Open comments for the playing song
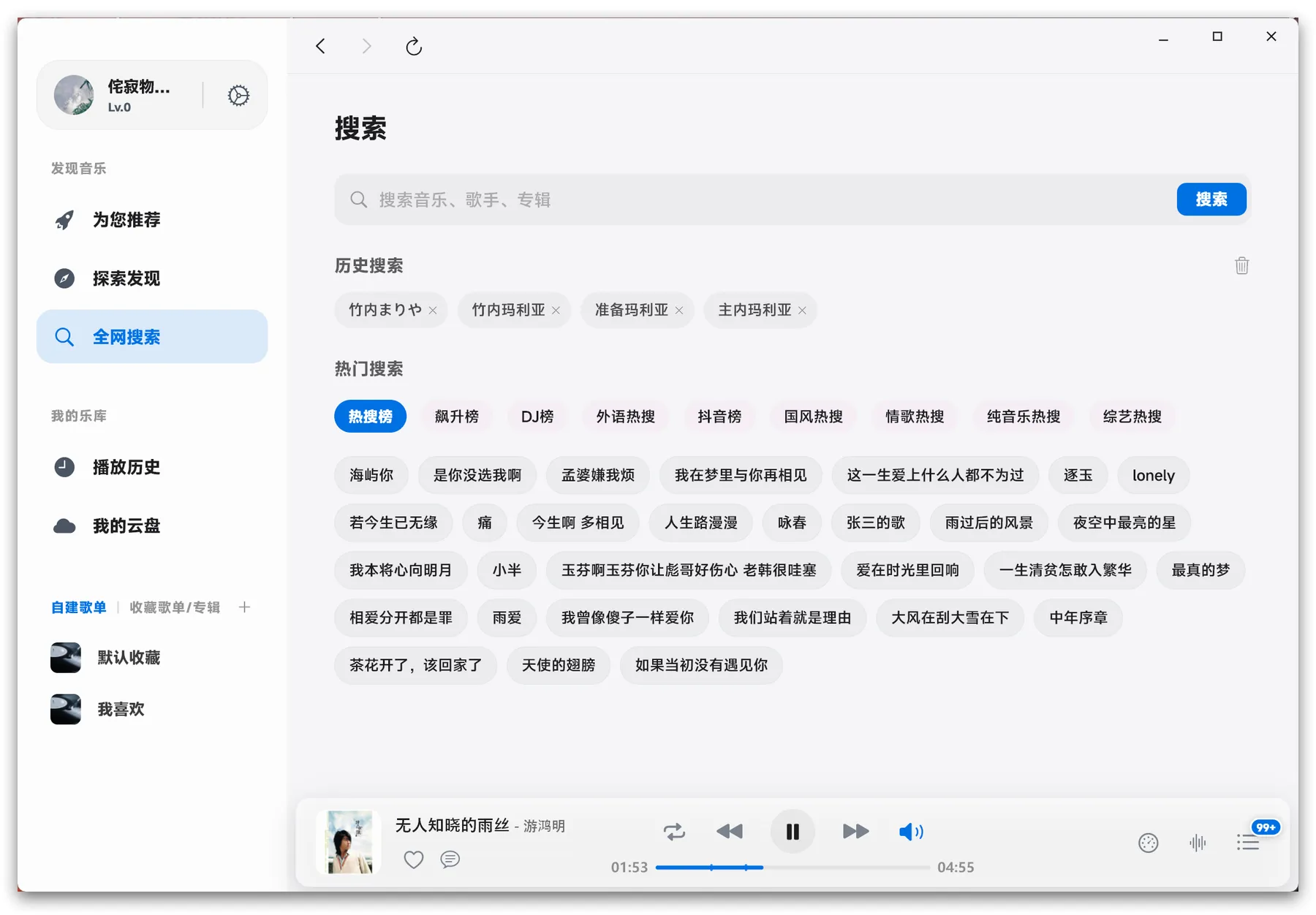The height and width of the screenshot is (915, 1316). point(450,859)
